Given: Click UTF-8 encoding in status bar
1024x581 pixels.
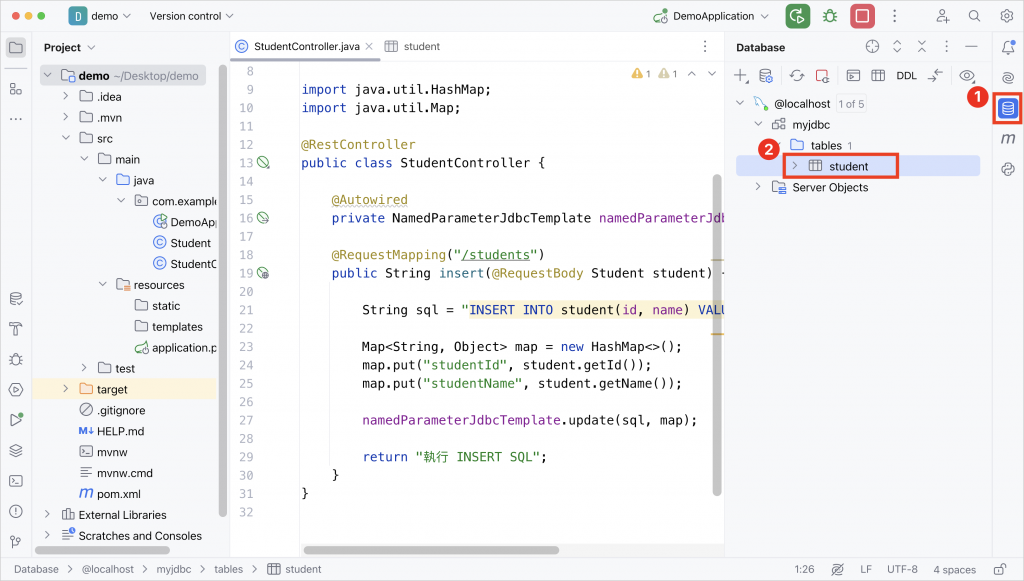Looking at the screenshot, I should pos(902,569).
